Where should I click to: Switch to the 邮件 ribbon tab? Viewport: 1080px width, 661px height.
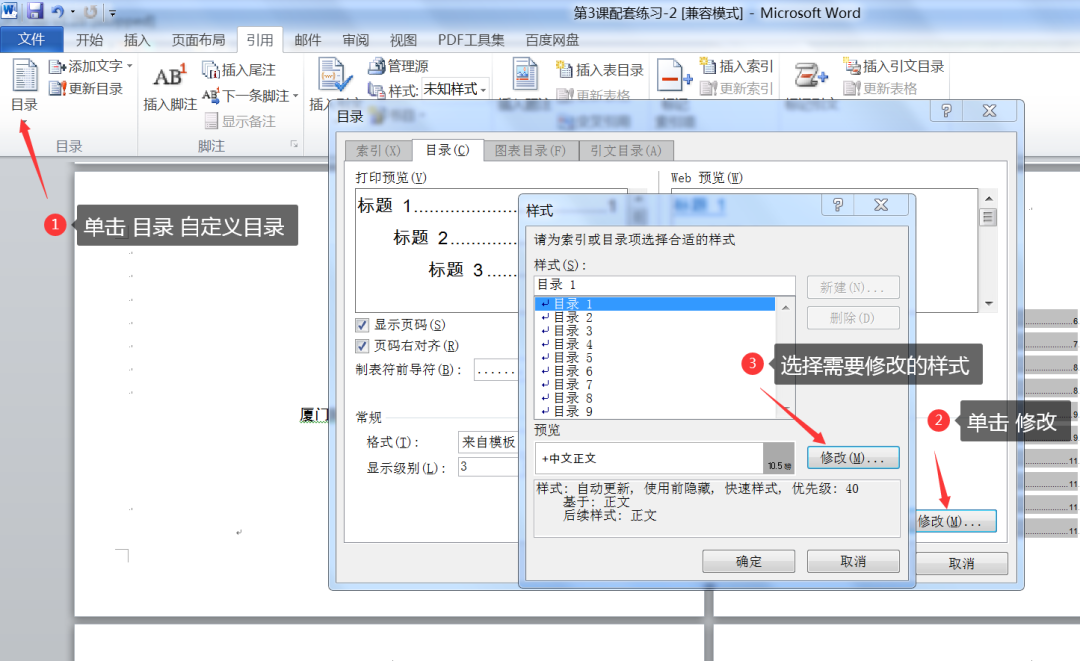coord(308,40)
